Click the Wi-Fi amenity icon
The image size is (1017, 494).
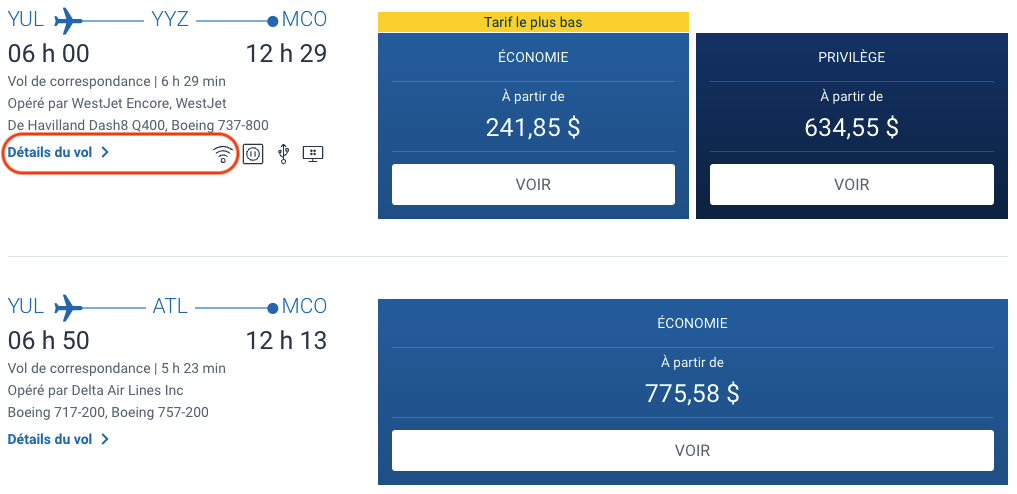point(223,154)
